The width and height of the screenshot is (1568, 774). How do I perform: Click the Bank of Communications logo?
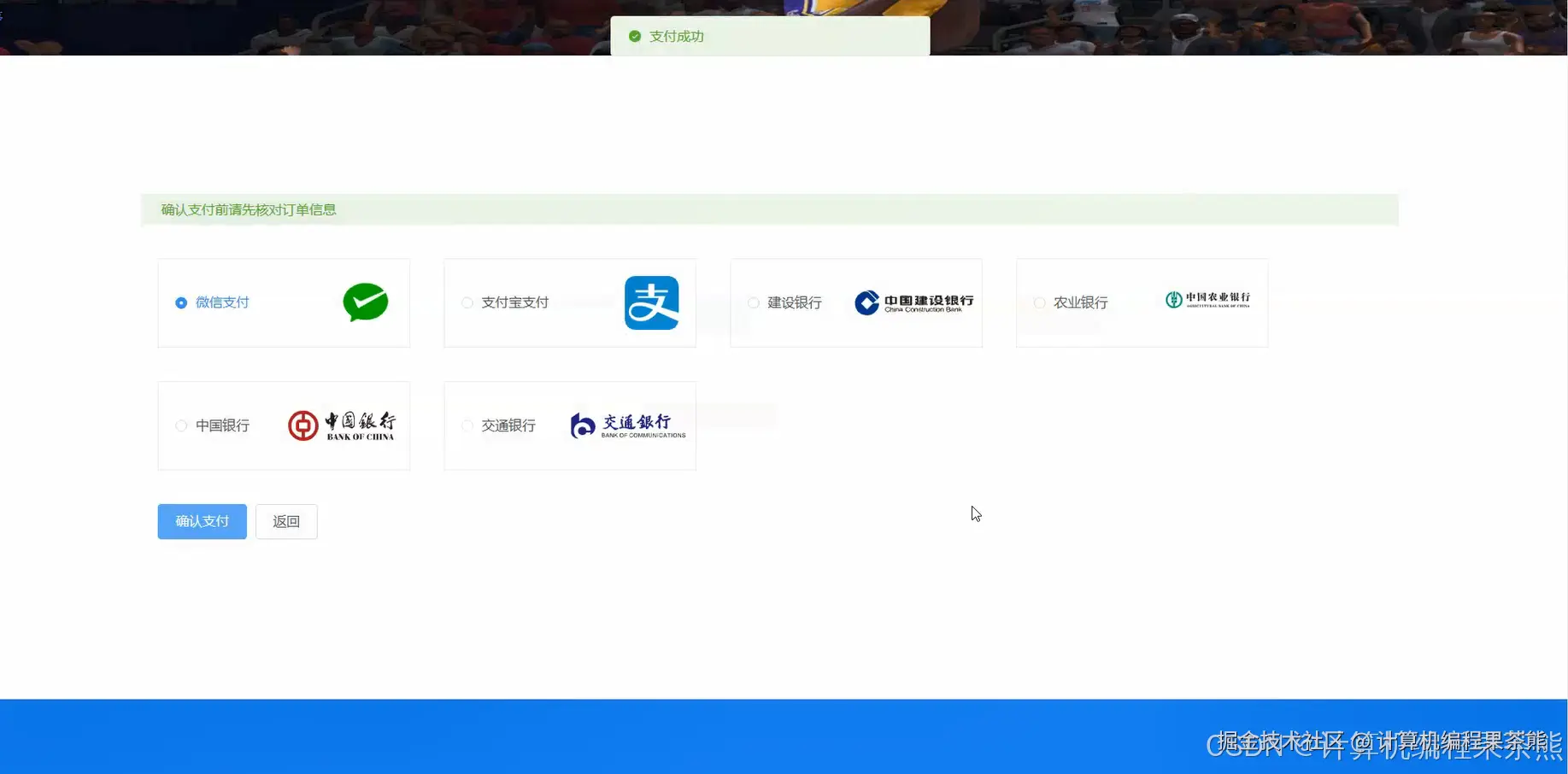point(627,425)
